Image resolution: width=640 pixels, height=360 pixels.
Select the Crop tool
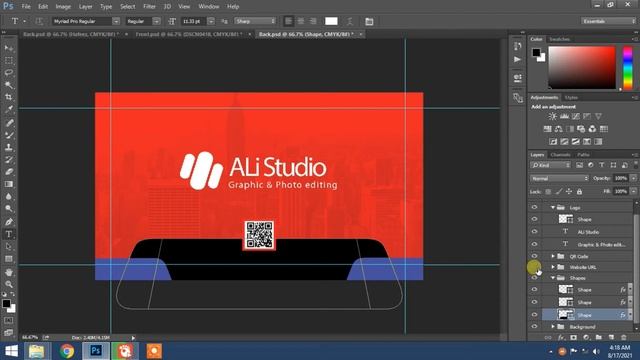pos(9,97)
